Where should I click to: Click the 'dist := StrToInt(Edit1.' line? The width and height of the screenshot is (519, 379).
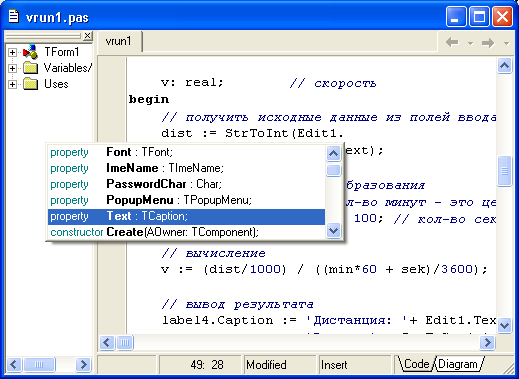pos(252,134)
